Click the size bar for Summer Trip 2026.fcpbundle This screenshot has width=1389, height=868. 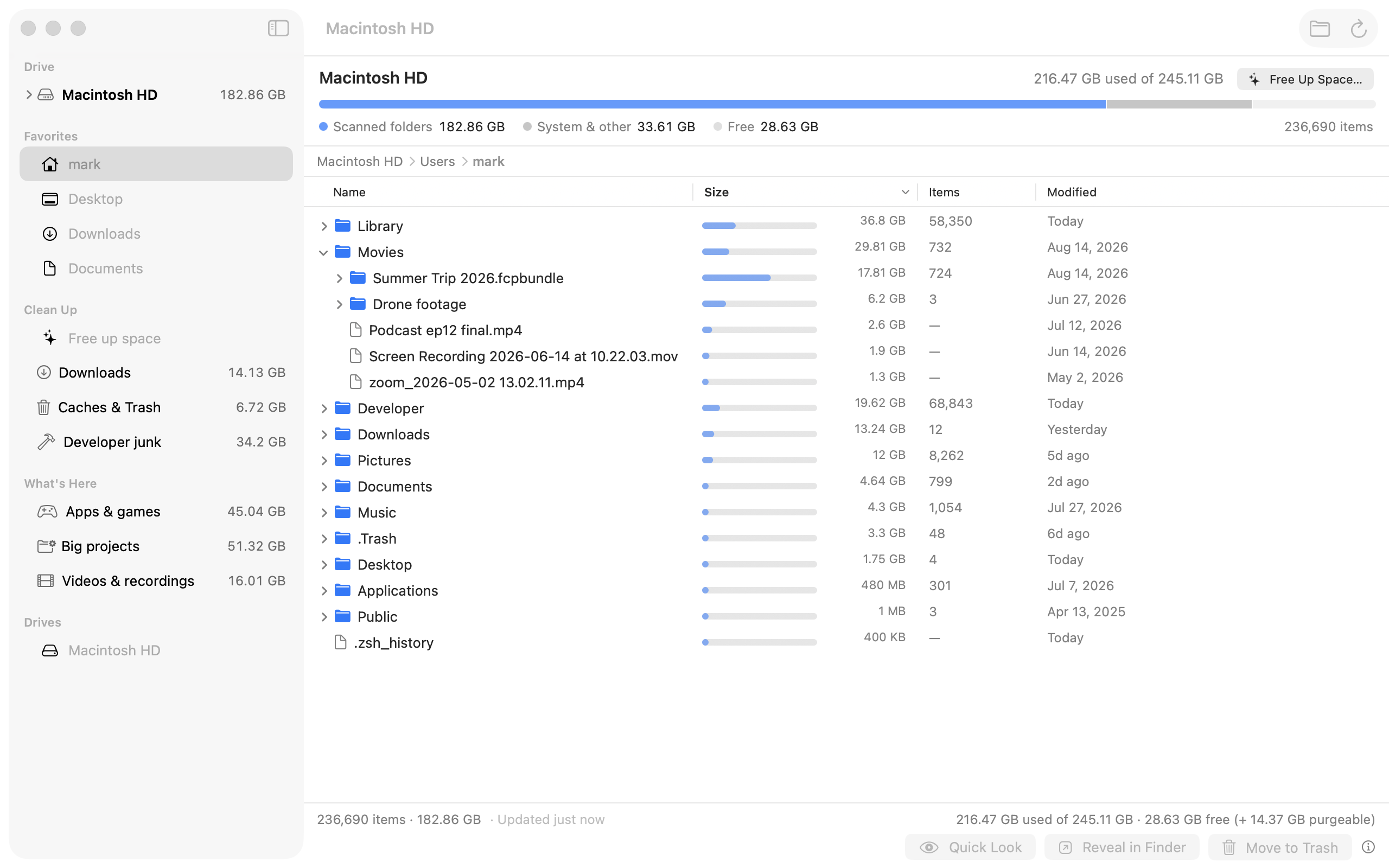pos(759,278)
